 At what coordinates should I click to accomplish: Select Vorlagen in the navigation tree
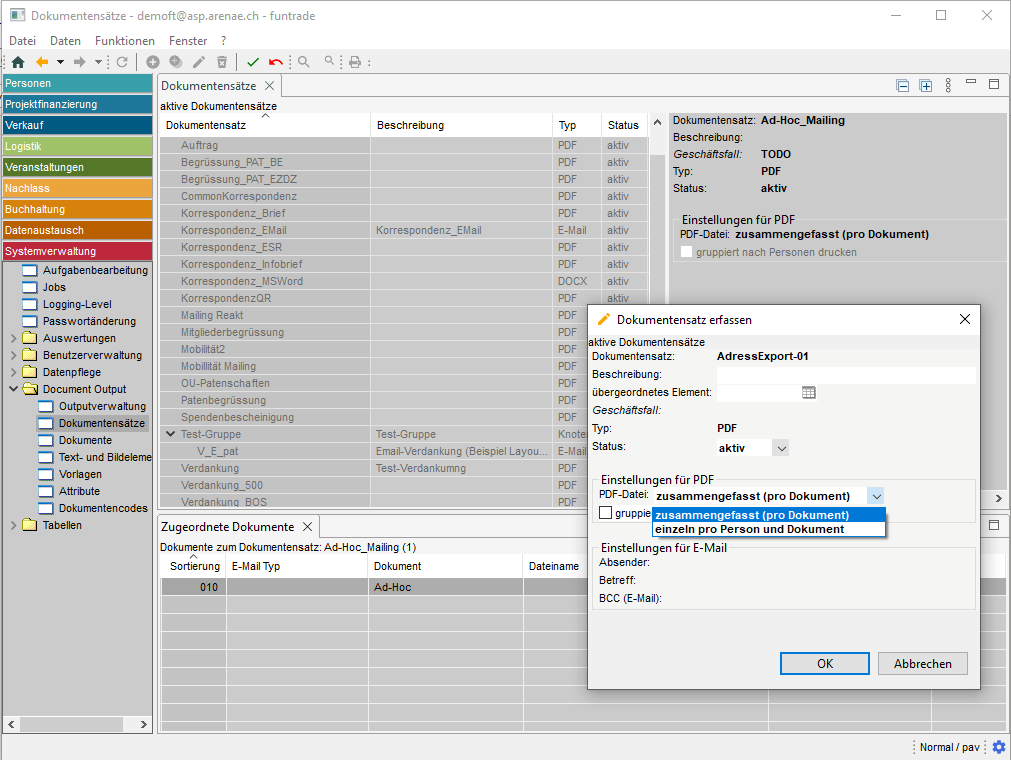[x=80, y=474]
